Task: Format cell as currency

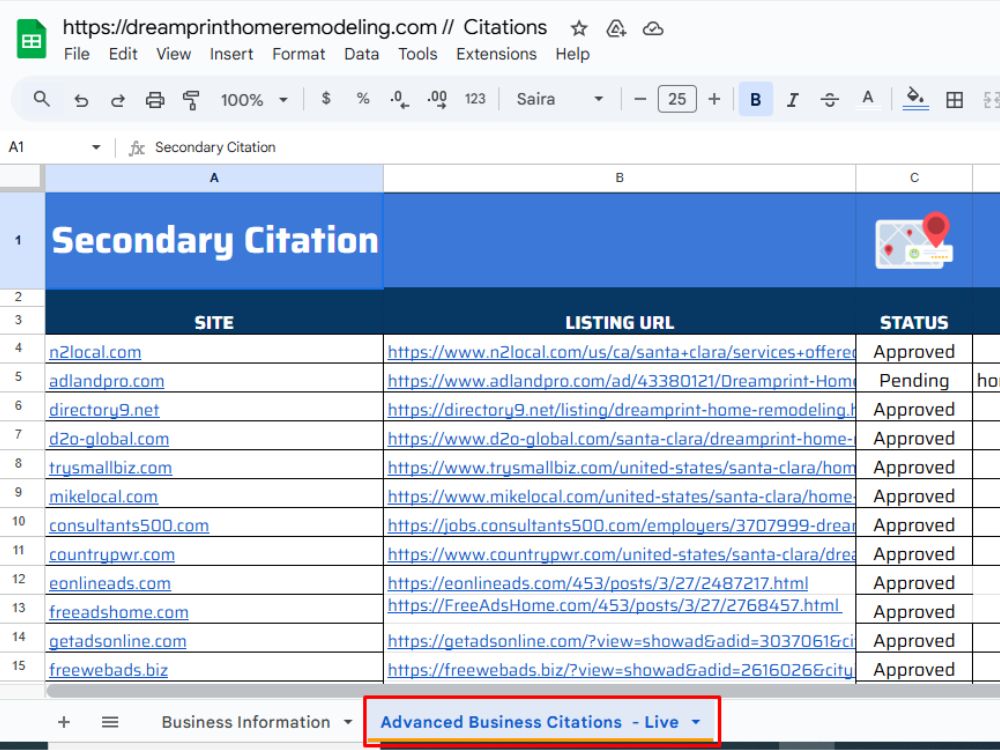Action: (x=326, y=99)
